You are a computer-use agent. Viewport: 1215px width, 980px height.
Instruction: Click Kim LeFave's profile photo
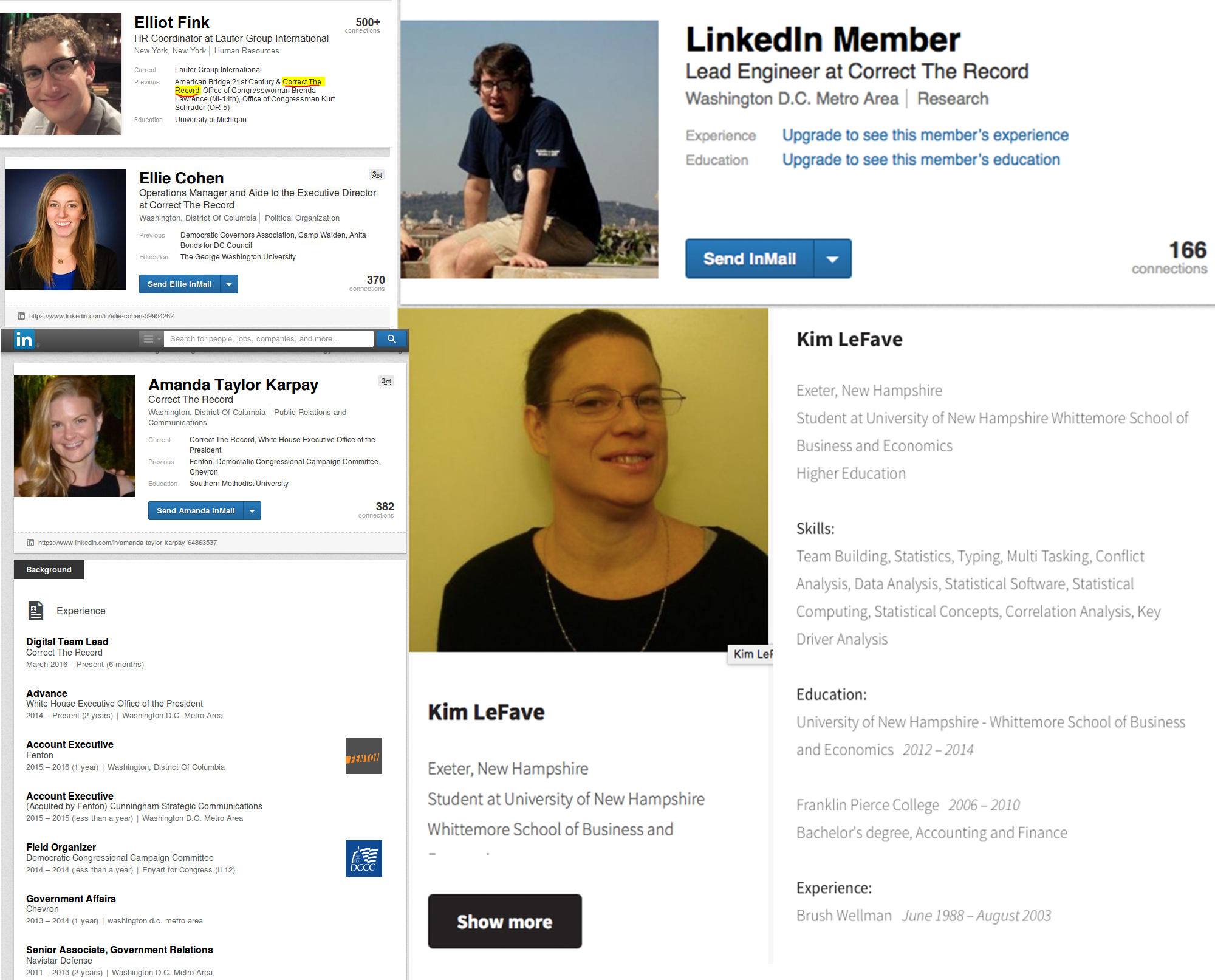(589, 480)
